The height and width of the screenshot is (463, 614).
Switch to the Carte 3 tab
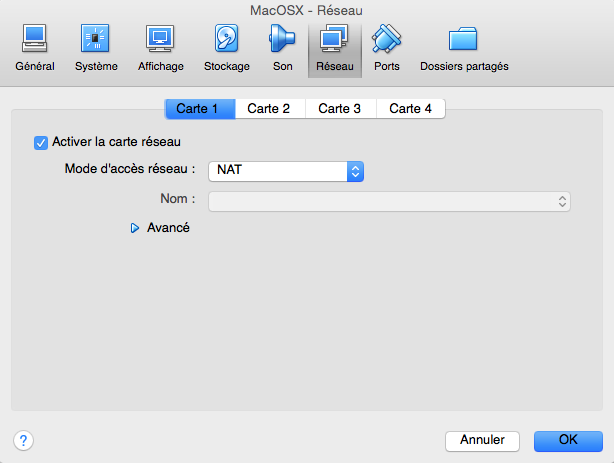point(340,109)
